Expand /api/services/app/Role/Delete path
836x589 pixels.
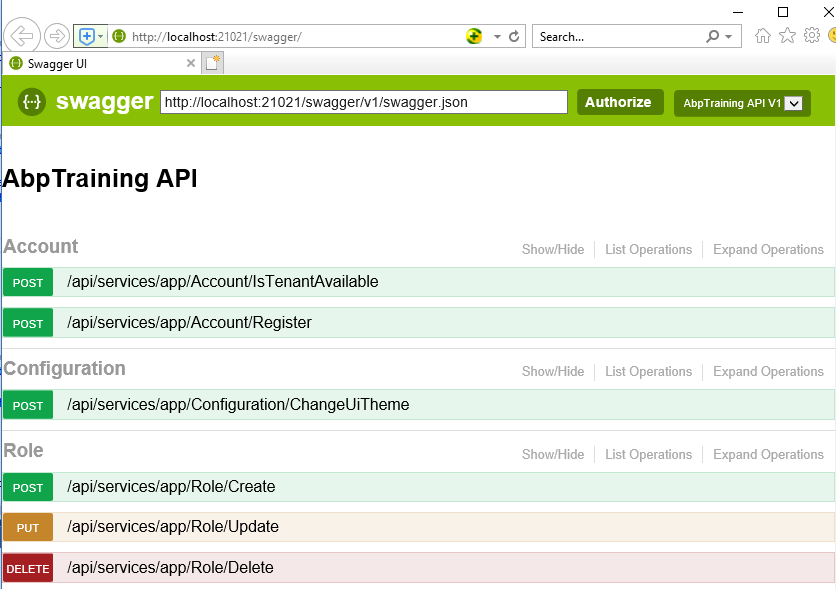[170, 568]
